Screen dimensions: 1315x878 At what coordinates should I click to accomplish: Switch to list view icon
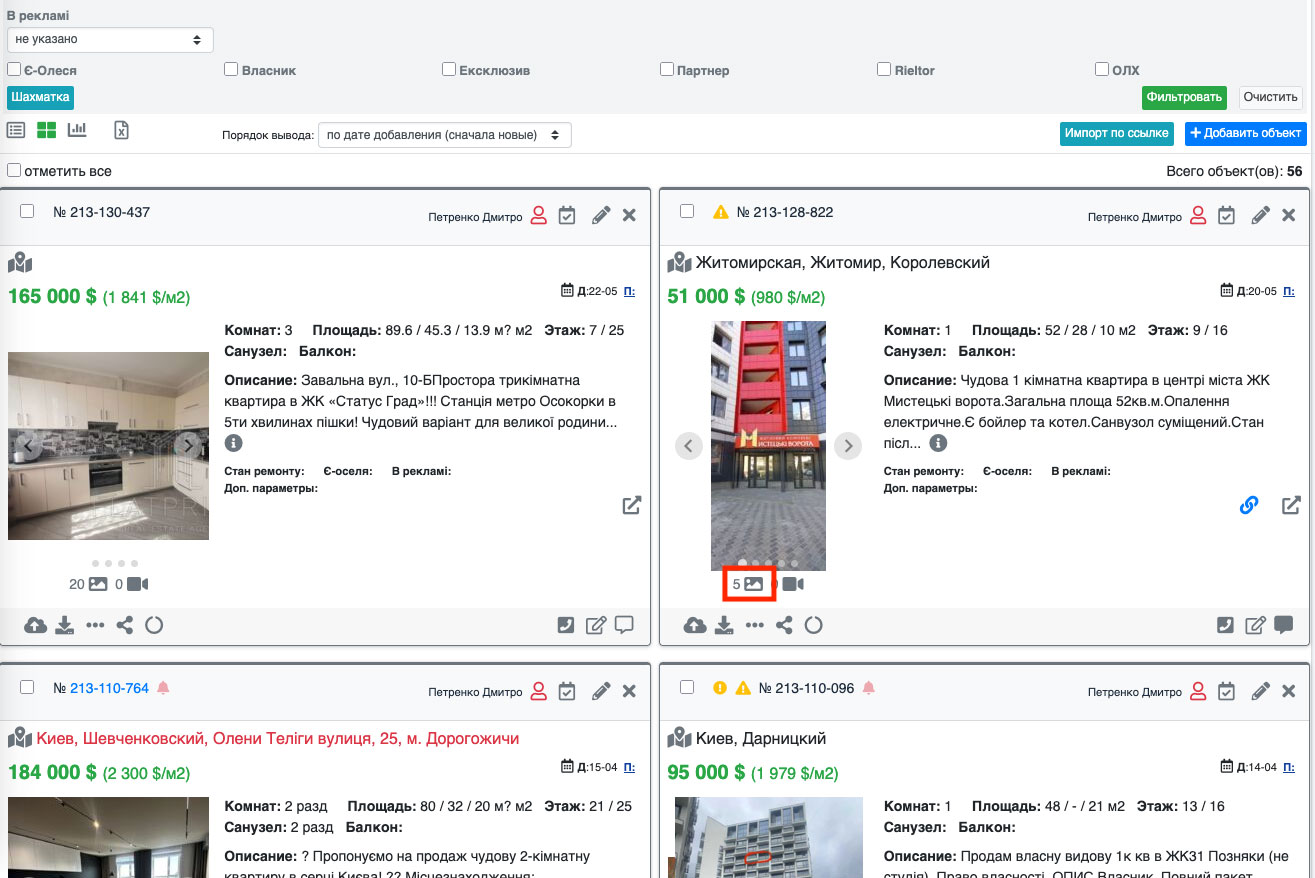click(x=16, y=130)
